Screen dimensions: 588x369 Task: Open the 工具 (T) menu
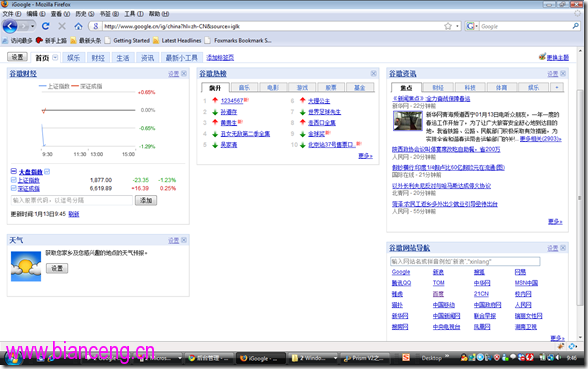[134, 14]
